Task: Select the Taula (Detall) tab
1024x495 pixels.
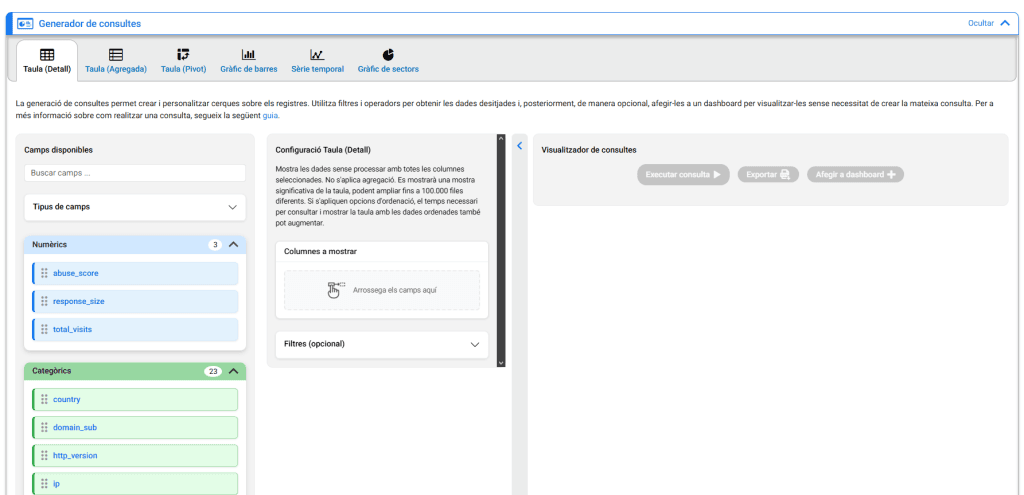Action: (47, 60)
